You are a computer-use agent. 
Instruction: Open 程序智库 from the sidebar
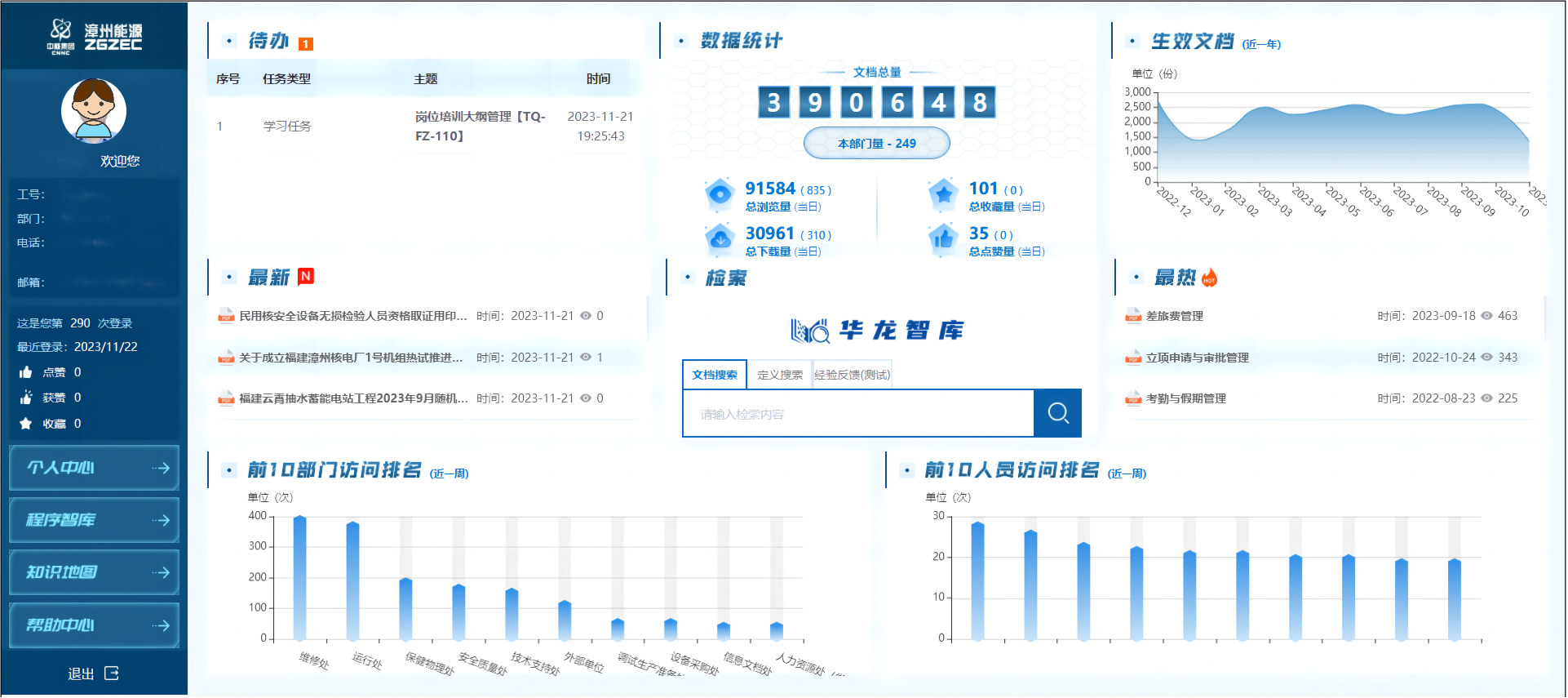tap(94, 520)
